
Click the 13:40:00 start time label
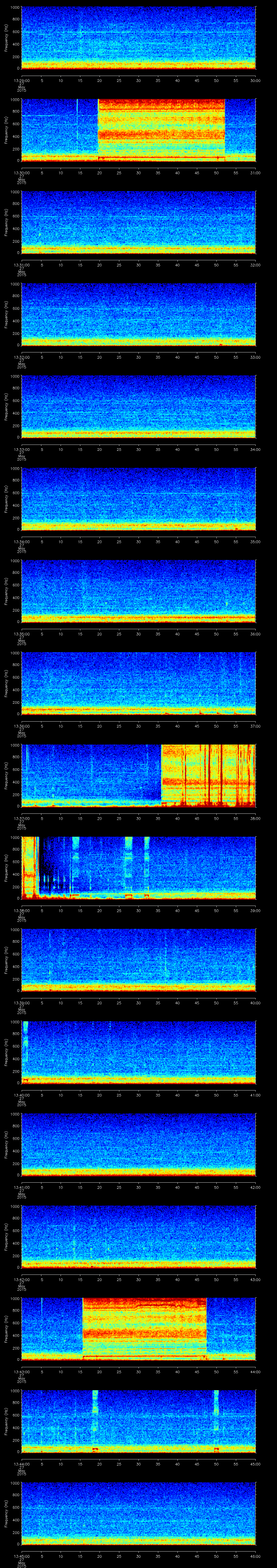pyautogui.click(x=21, y=1095)
